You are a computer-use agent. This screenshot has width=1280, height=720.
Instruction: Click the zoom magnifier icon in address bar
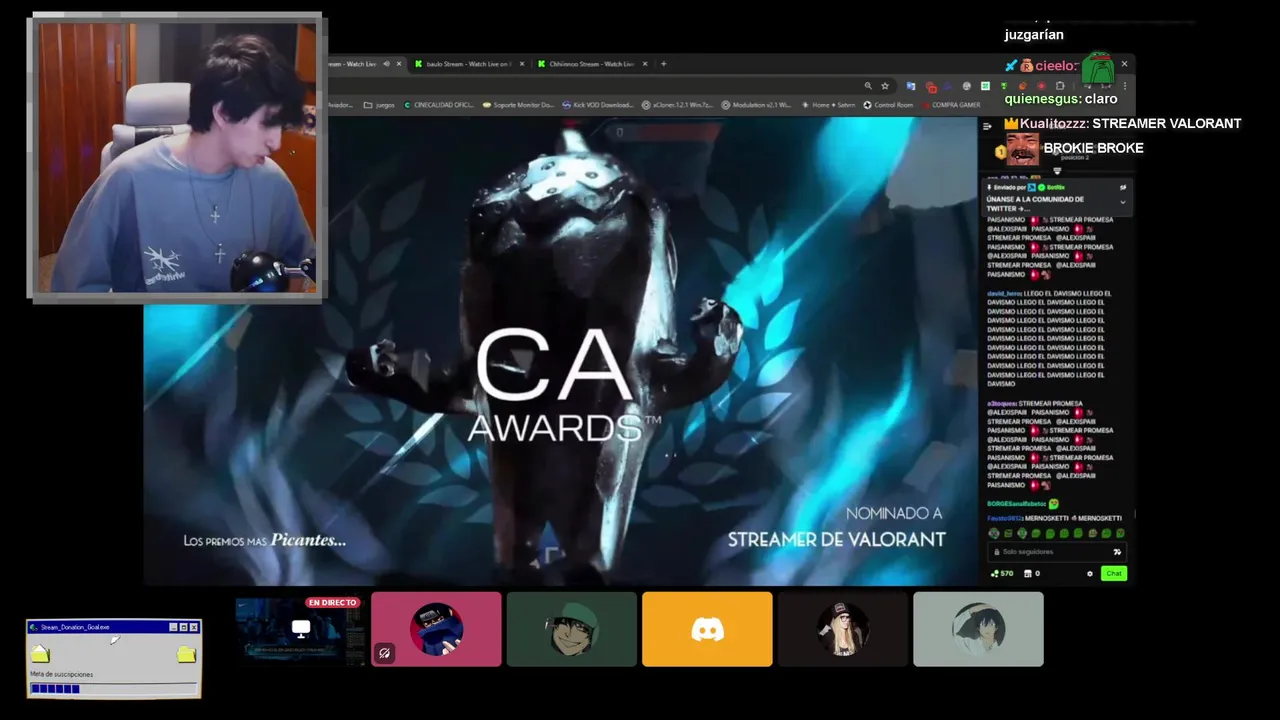pos(868,86)
